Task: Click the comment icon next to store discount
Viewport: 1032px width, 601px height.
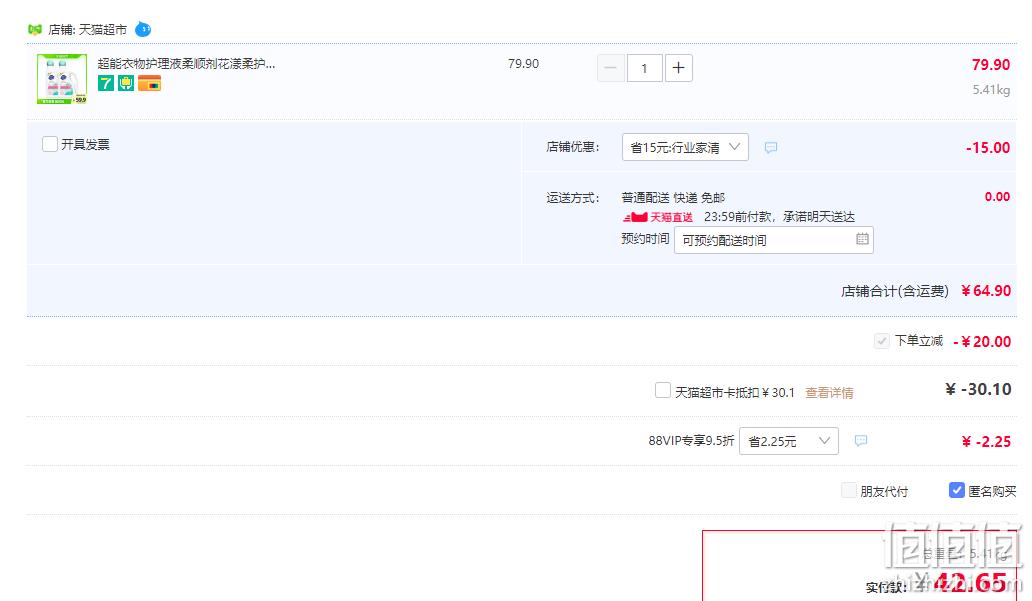Action: [x=771, y=147]
